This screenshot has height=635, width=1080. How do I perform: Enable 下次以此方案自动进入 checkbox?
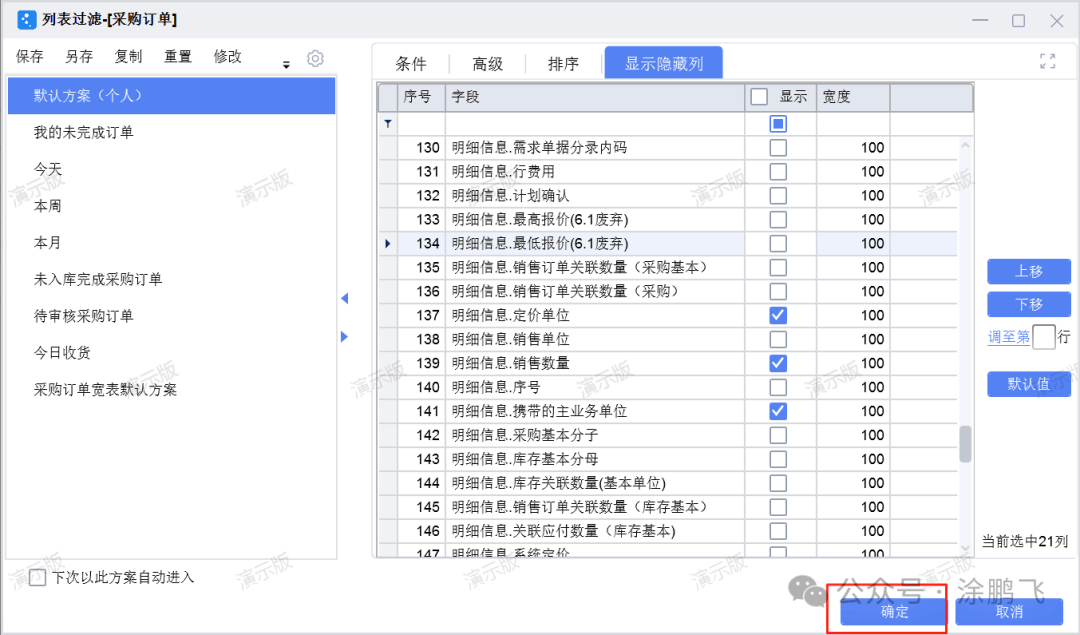point(38,577)
